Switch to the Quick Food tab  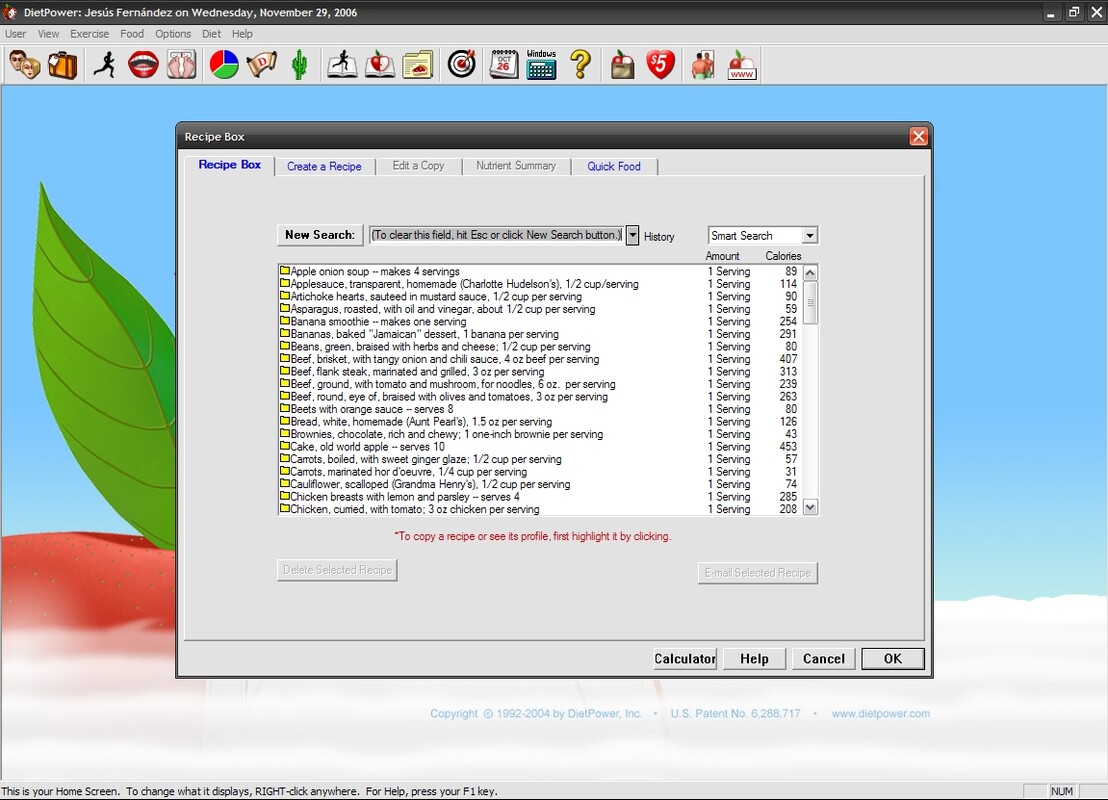click(614, 166)
